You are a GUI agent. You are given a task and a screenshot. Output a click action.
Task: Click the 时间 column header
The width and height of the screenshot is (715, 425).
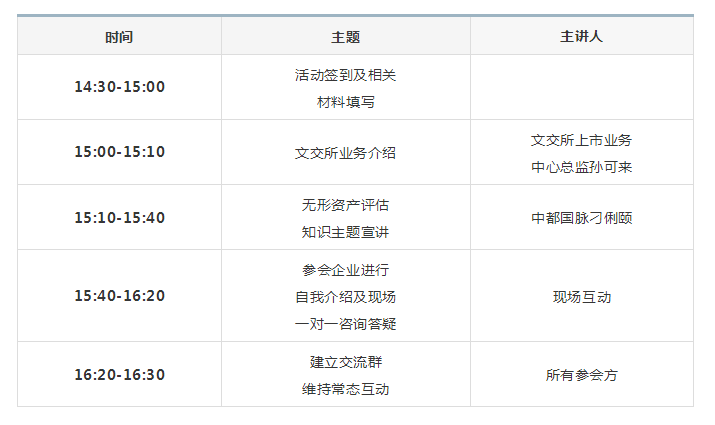point(119,36)
